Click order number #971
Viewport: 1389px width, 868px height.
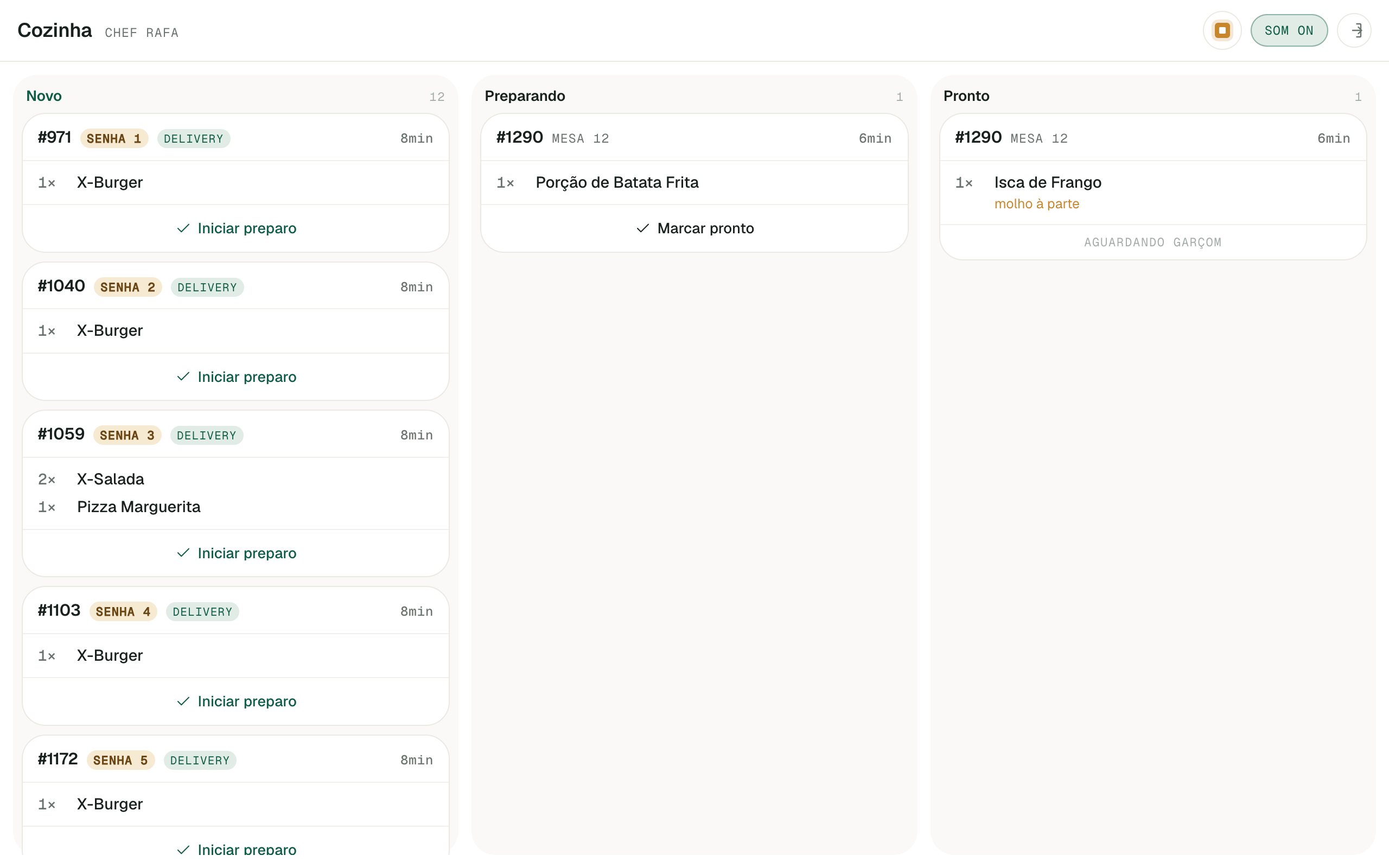54,138
